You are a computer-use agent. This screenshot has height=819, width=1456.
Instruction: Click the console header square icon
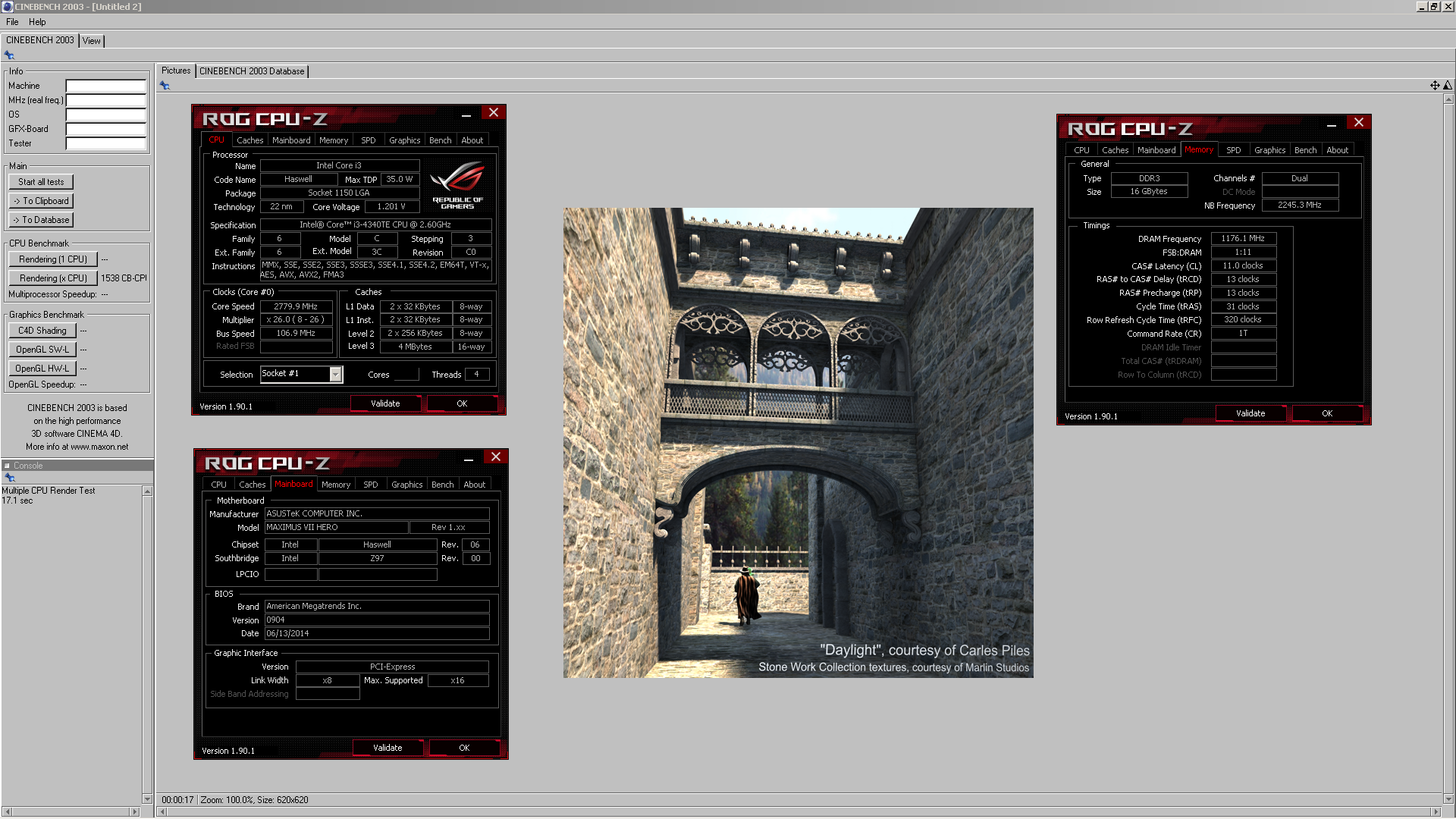8,466
